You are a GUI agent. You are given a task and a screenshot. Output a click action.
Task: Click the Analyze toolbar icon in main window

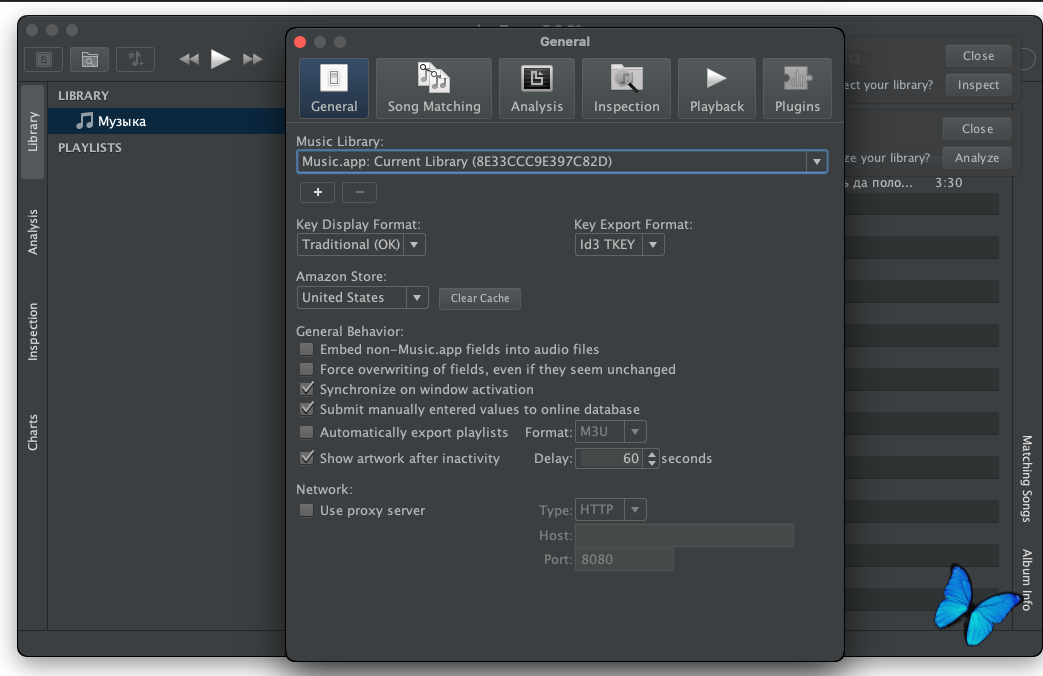point(43,59)
